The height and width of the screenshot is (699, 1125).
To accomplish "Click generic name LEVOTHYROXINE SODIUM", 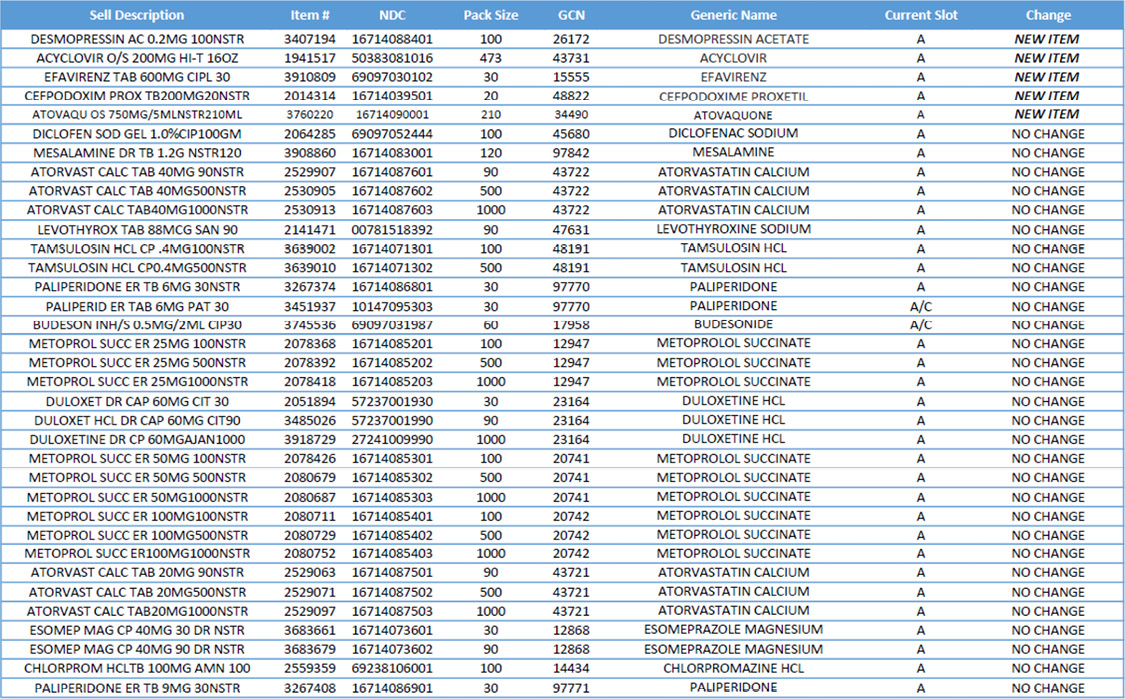I will coord(733,229).
